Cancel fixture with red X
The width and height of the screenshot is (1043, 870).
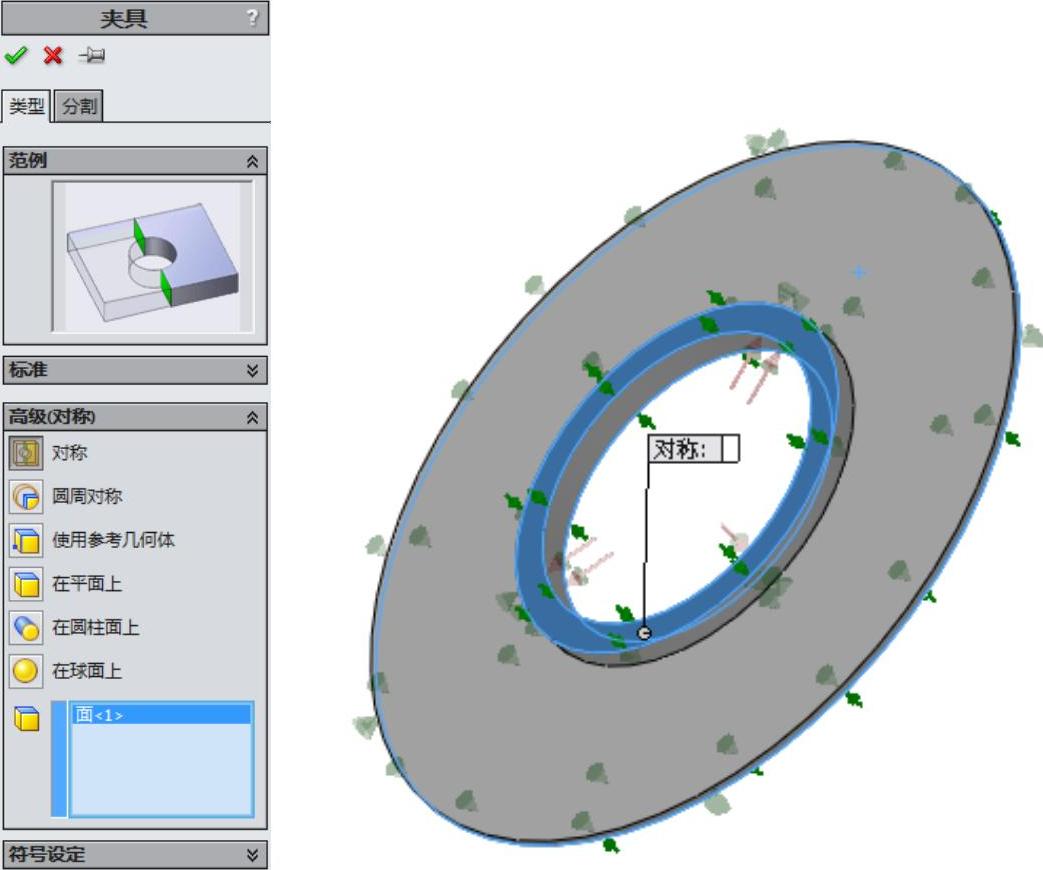coord(53,55)
